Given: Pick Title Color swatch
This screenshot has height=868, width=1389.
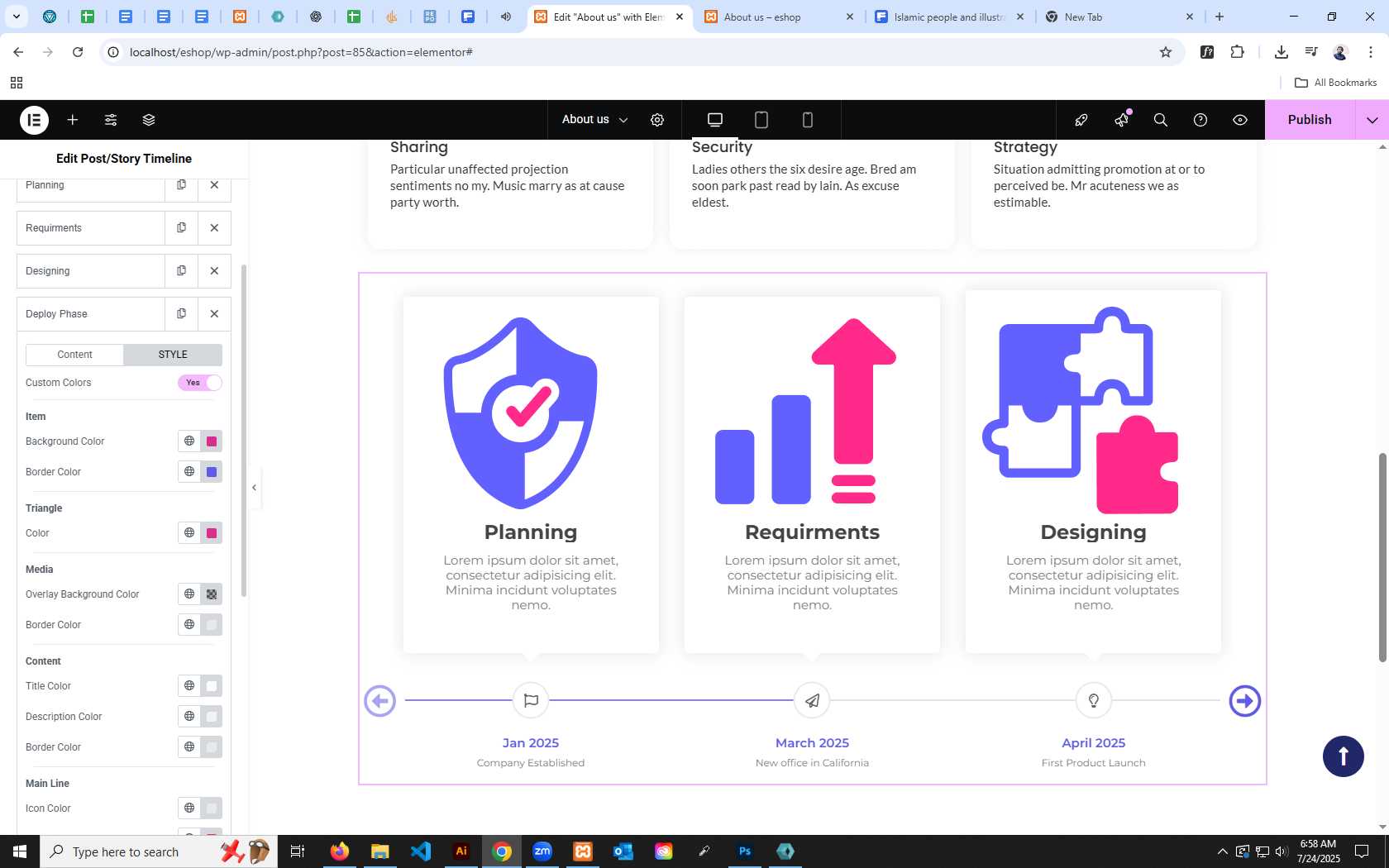Looking at the screenshot, I should (212, 686).
